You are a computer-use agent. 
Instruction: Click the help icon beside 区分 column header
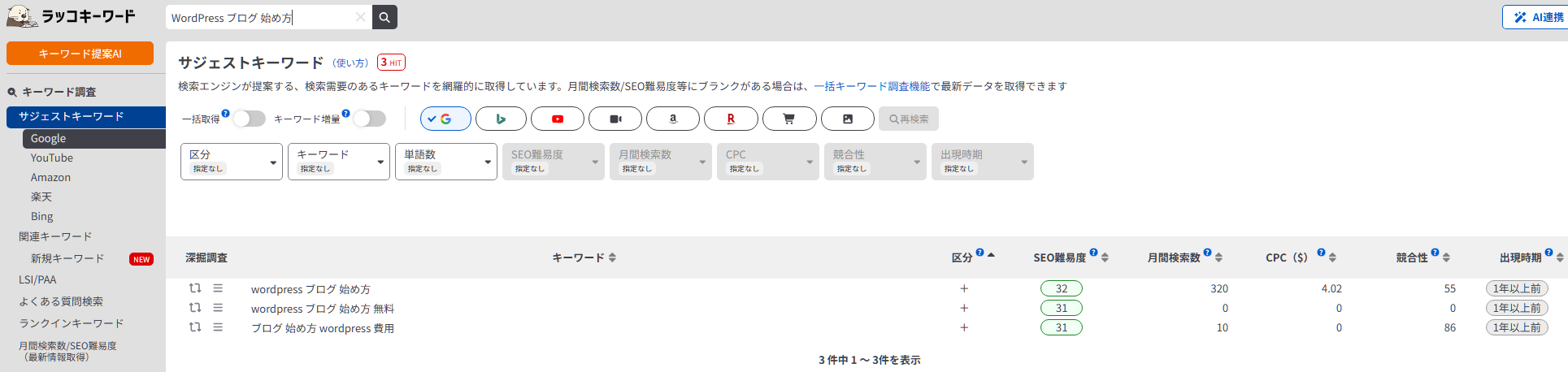click(x=979, y=253)
